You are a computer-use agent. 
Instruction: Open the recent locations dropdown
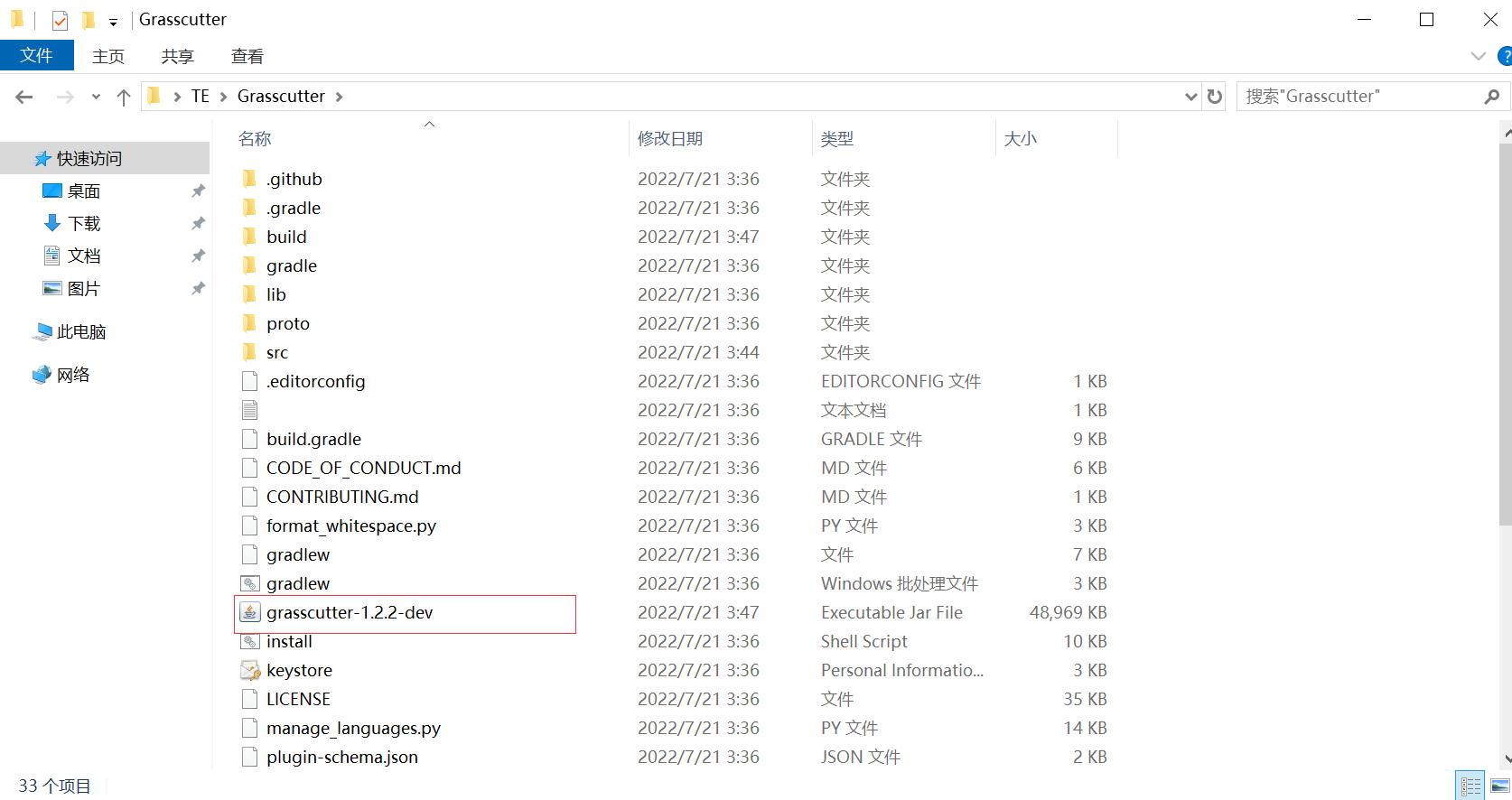(x=96, y=97)
